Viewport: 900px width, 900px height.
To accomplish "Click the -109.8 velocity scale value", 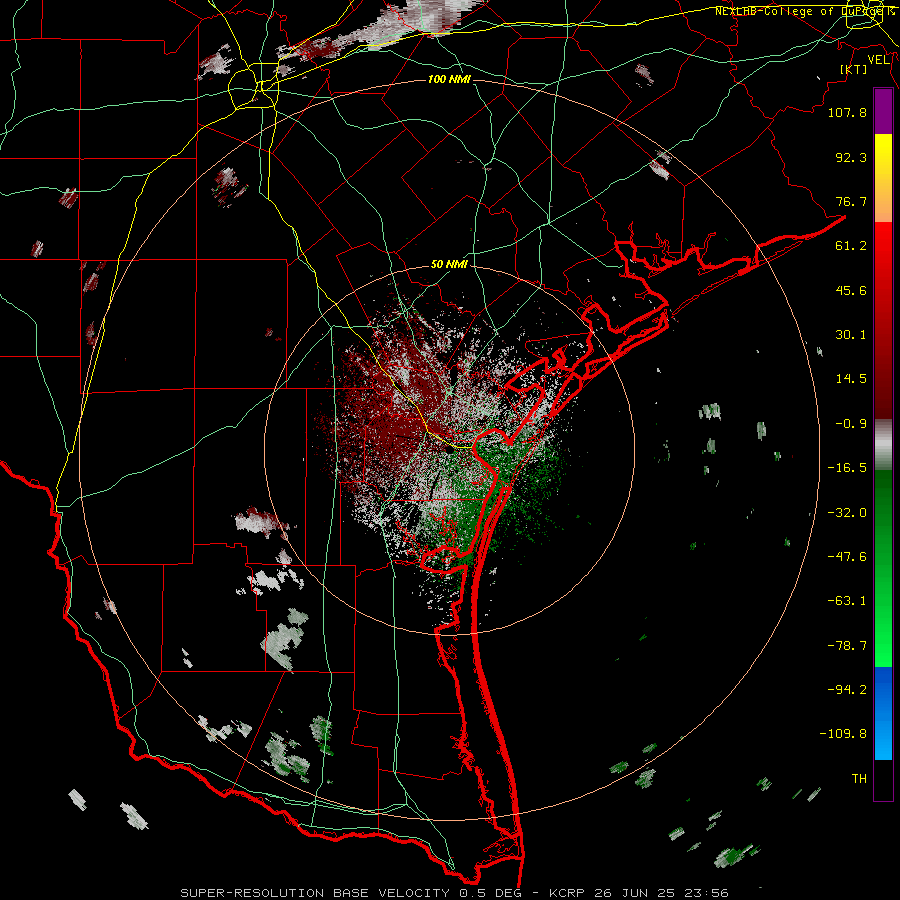I will (x=844, y=734).
